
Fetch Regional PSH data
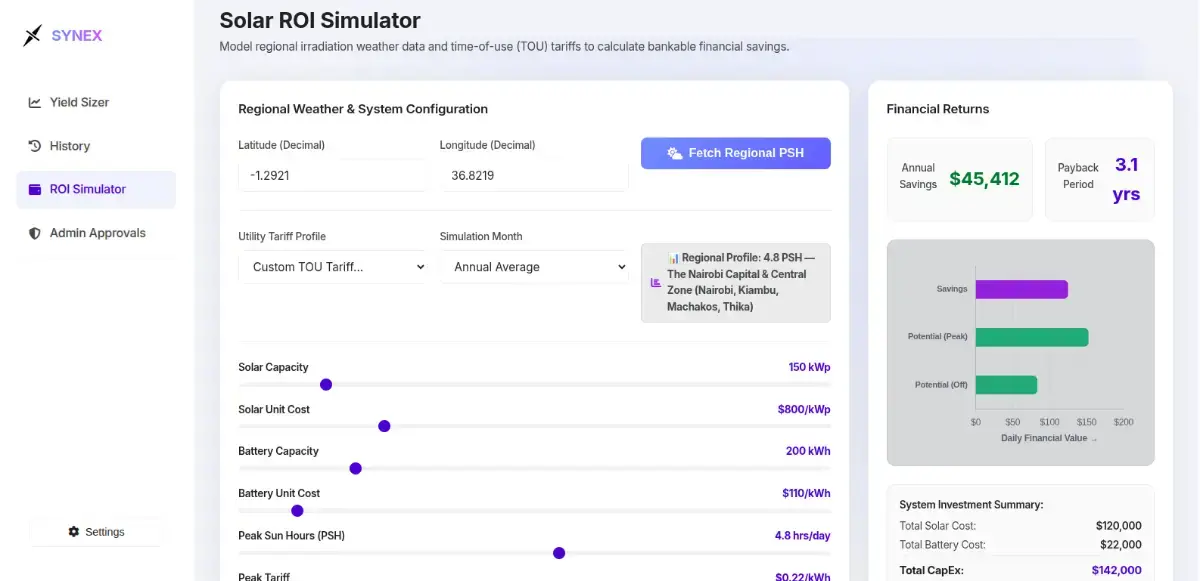736,153
